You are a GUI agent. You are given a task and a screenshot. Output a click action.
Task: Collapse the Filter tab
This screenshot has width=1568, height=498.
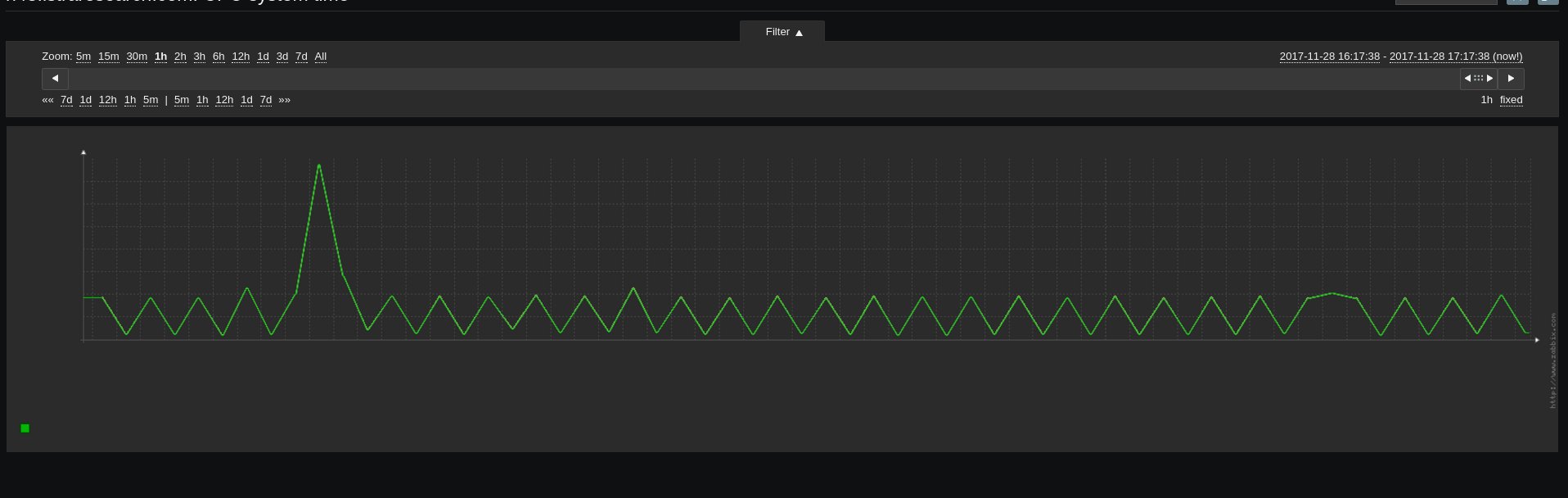pyautogui.click(x=782, y=32)
